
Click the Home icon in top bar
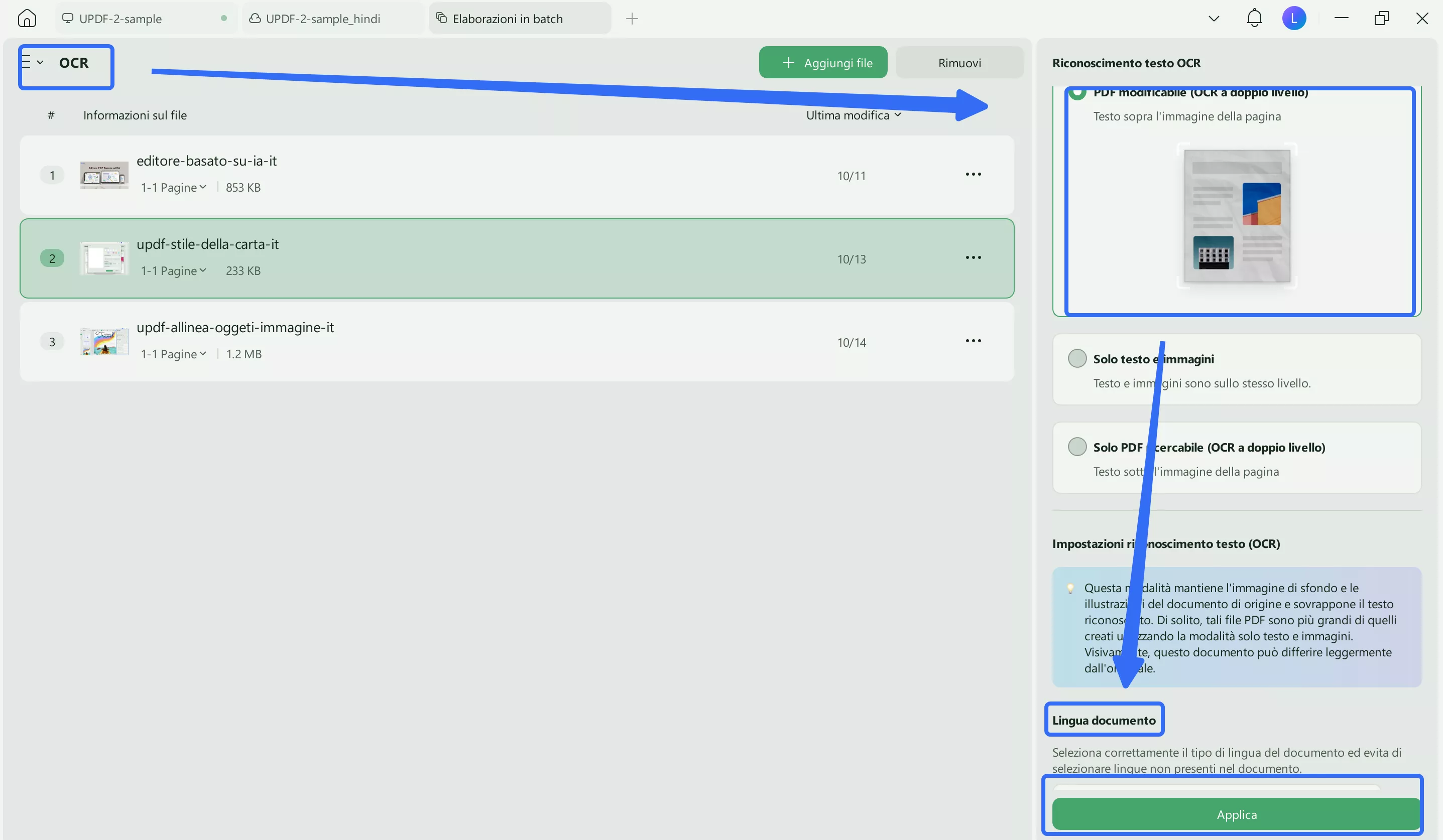click(x=27, y=18)
